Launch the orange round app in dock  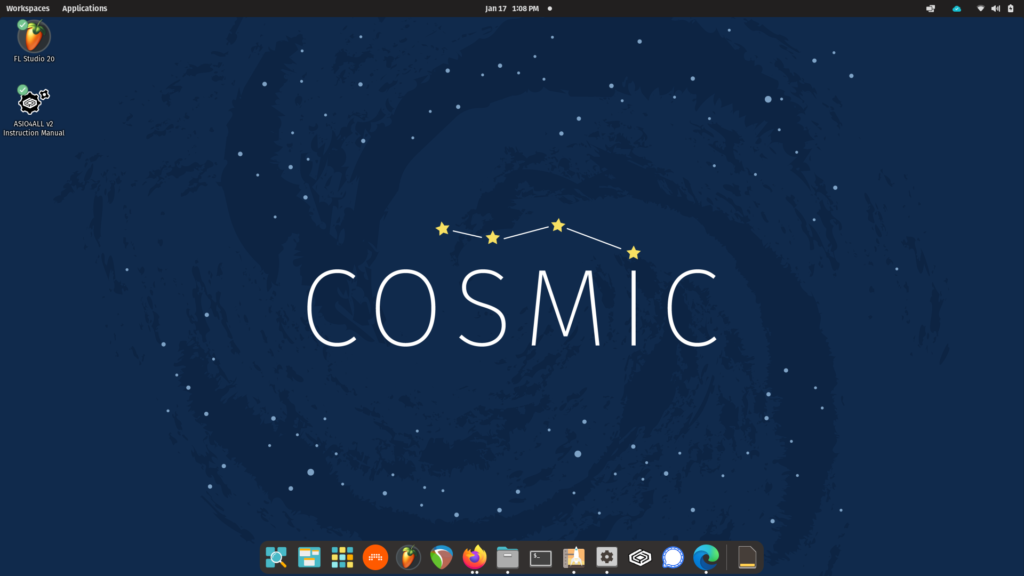click(x=375, y=557)
